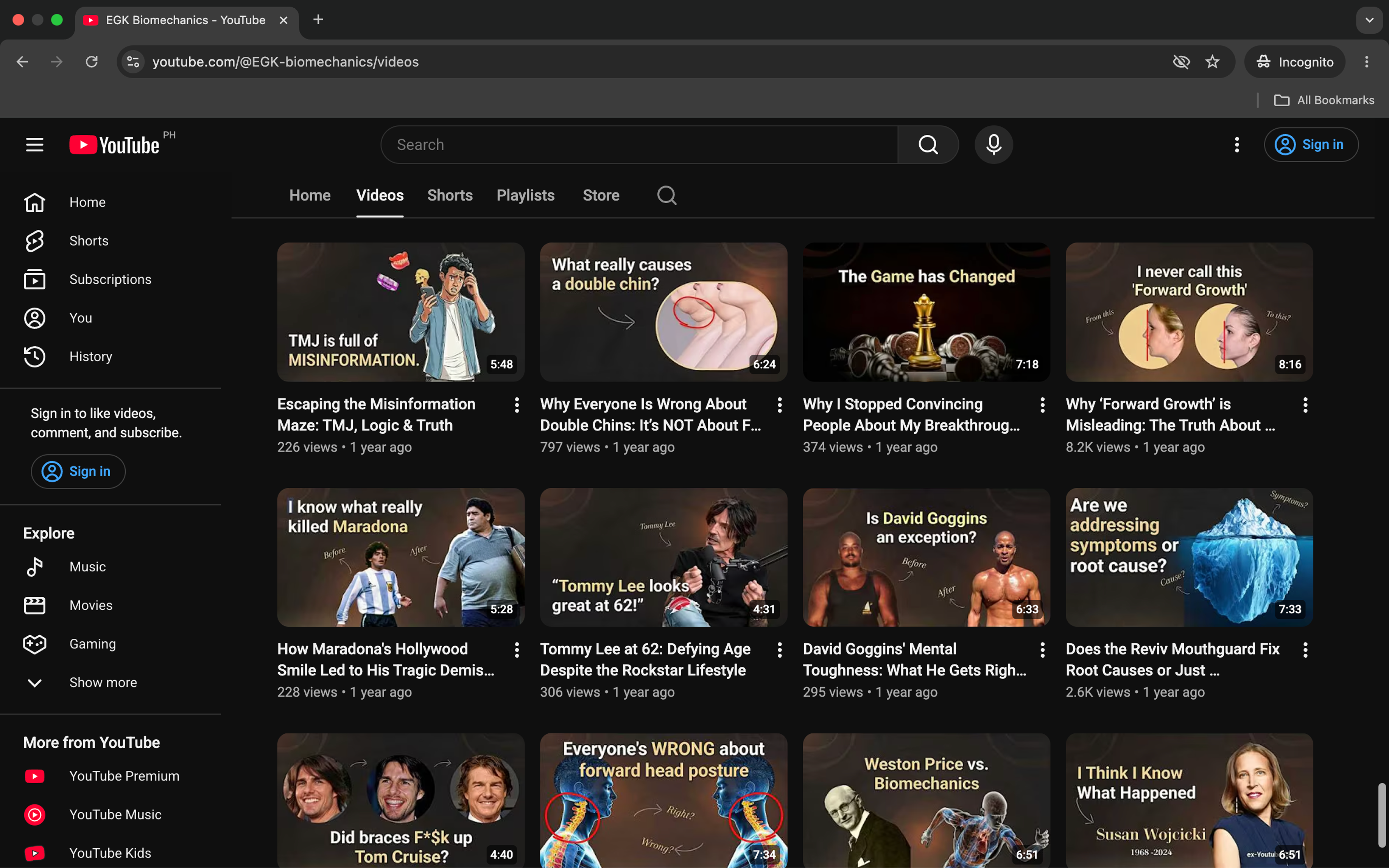Open Gaming under Explore
Viewport: 1389px width, 868px height.
coord(110,644)
